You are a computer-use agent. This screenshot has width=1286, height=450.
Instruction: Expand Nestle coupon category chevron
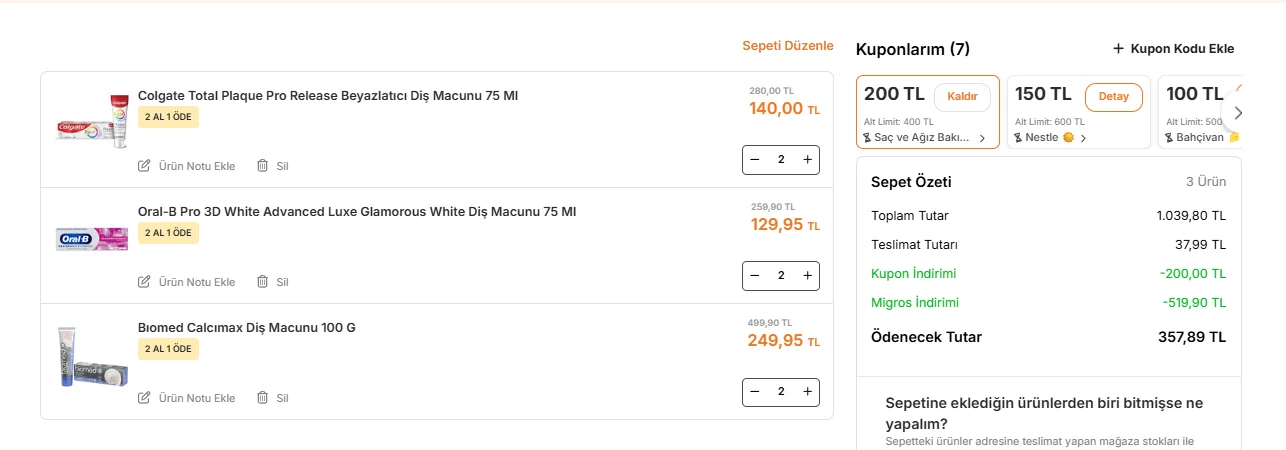point(1083,138)
